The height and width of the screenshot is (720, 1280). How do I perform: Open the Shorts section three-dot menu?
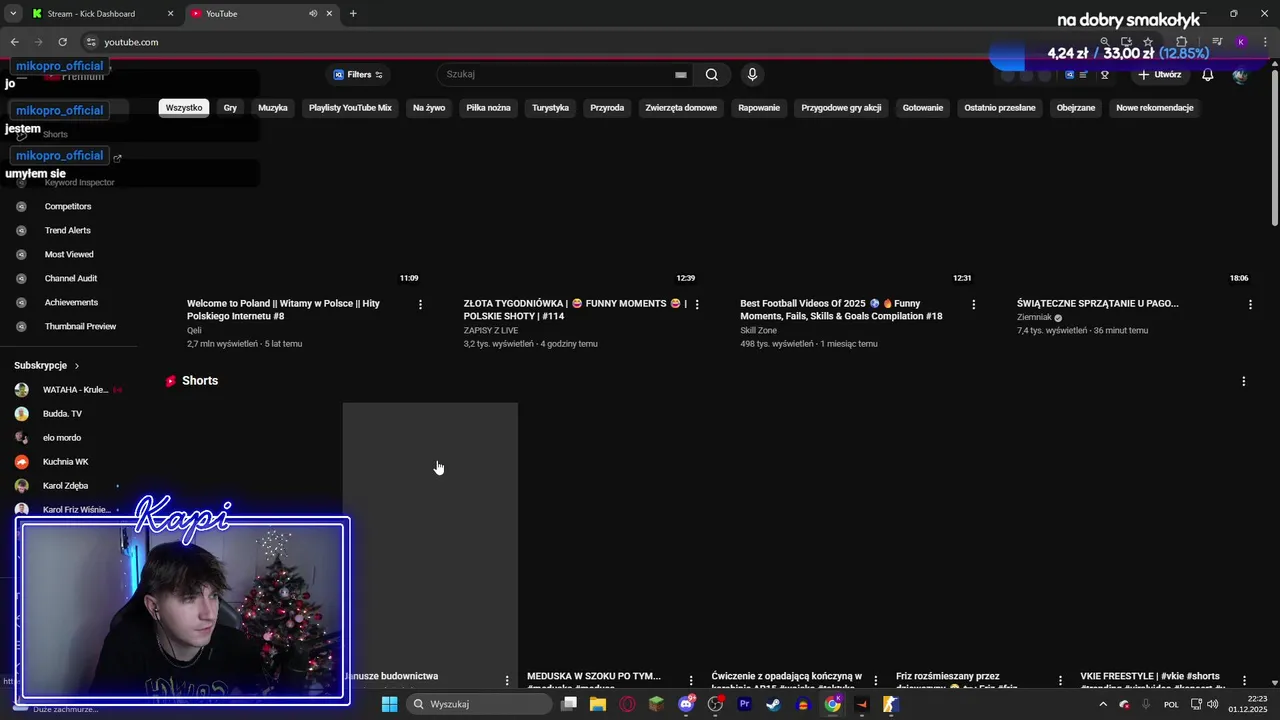coord(1244,381)
